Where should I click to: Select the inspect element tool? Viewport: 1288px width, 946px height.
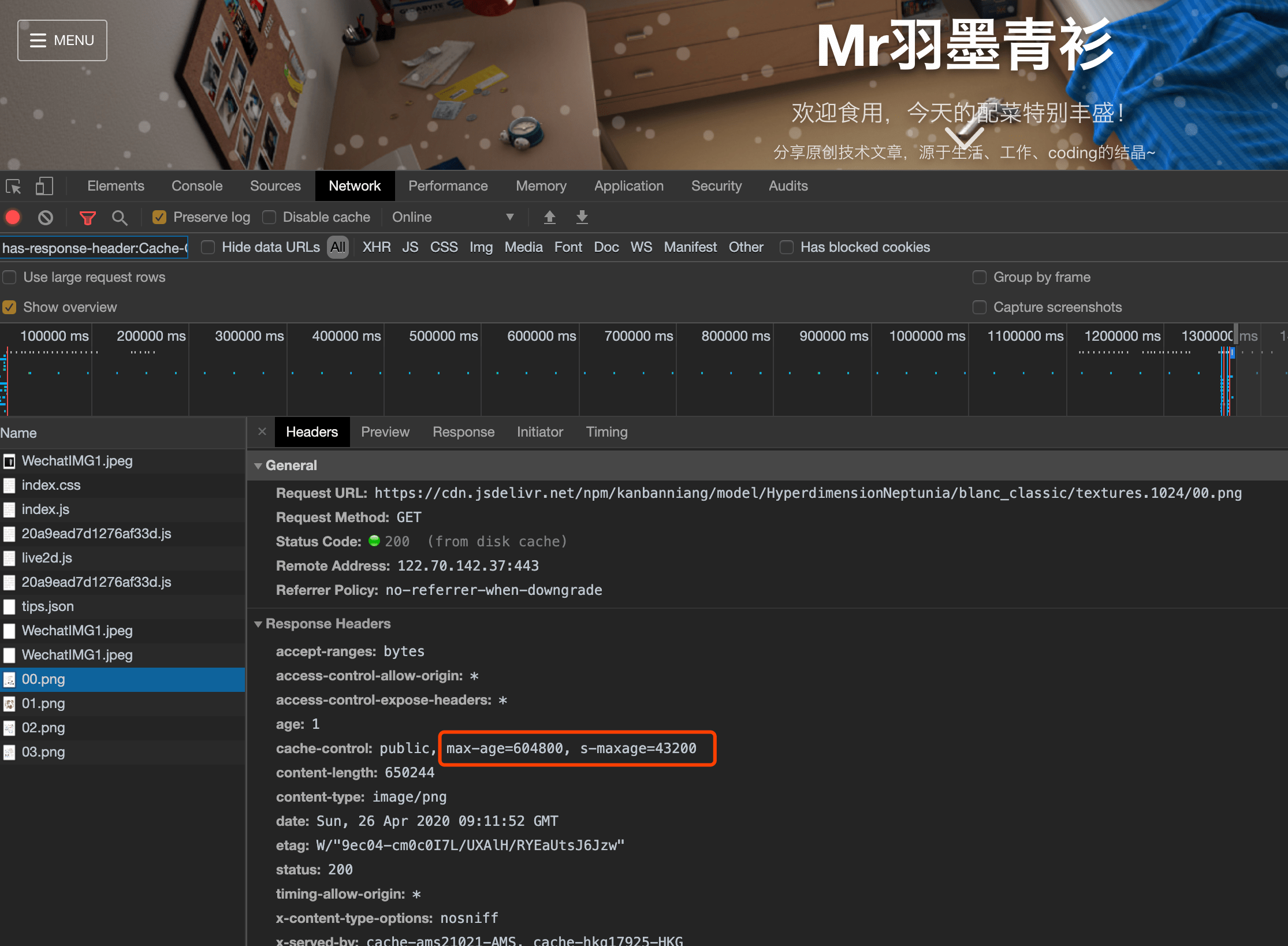(x=13, y=186)
